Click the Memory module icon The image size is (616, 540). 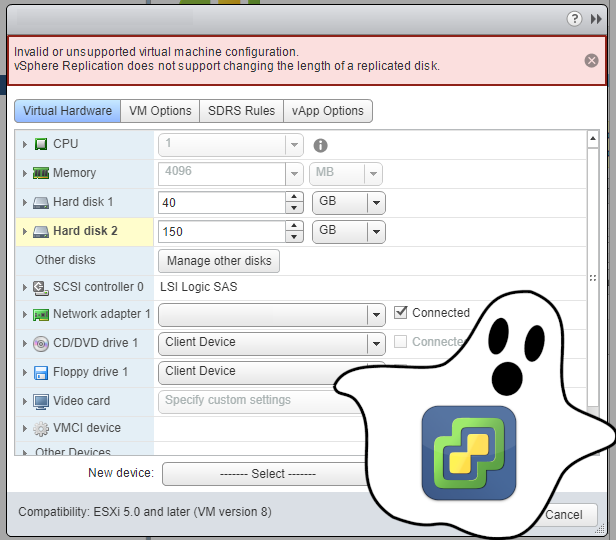click(x=41, y=173)
